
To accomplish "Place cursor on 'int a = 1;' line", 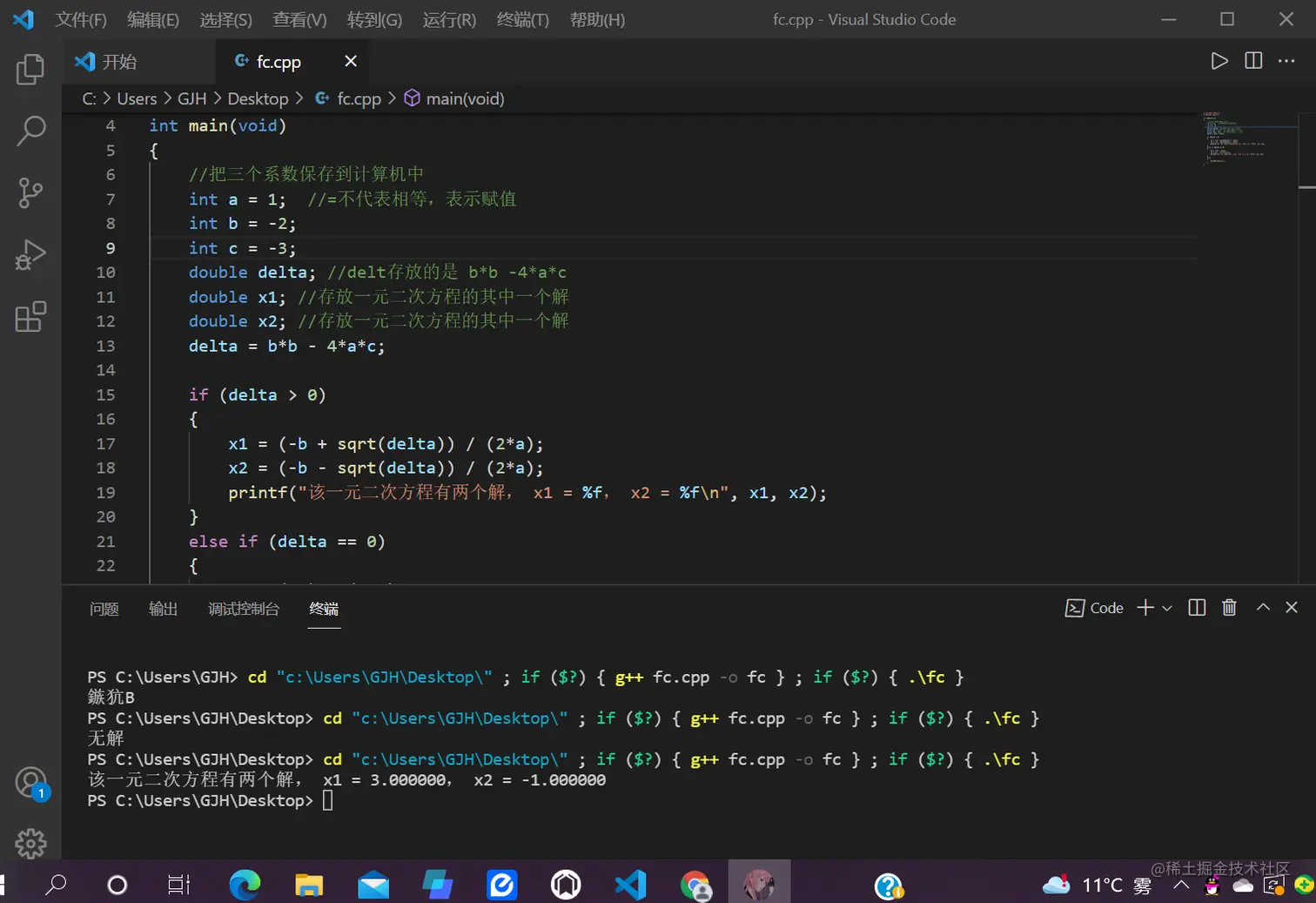I will pos(237,199).
